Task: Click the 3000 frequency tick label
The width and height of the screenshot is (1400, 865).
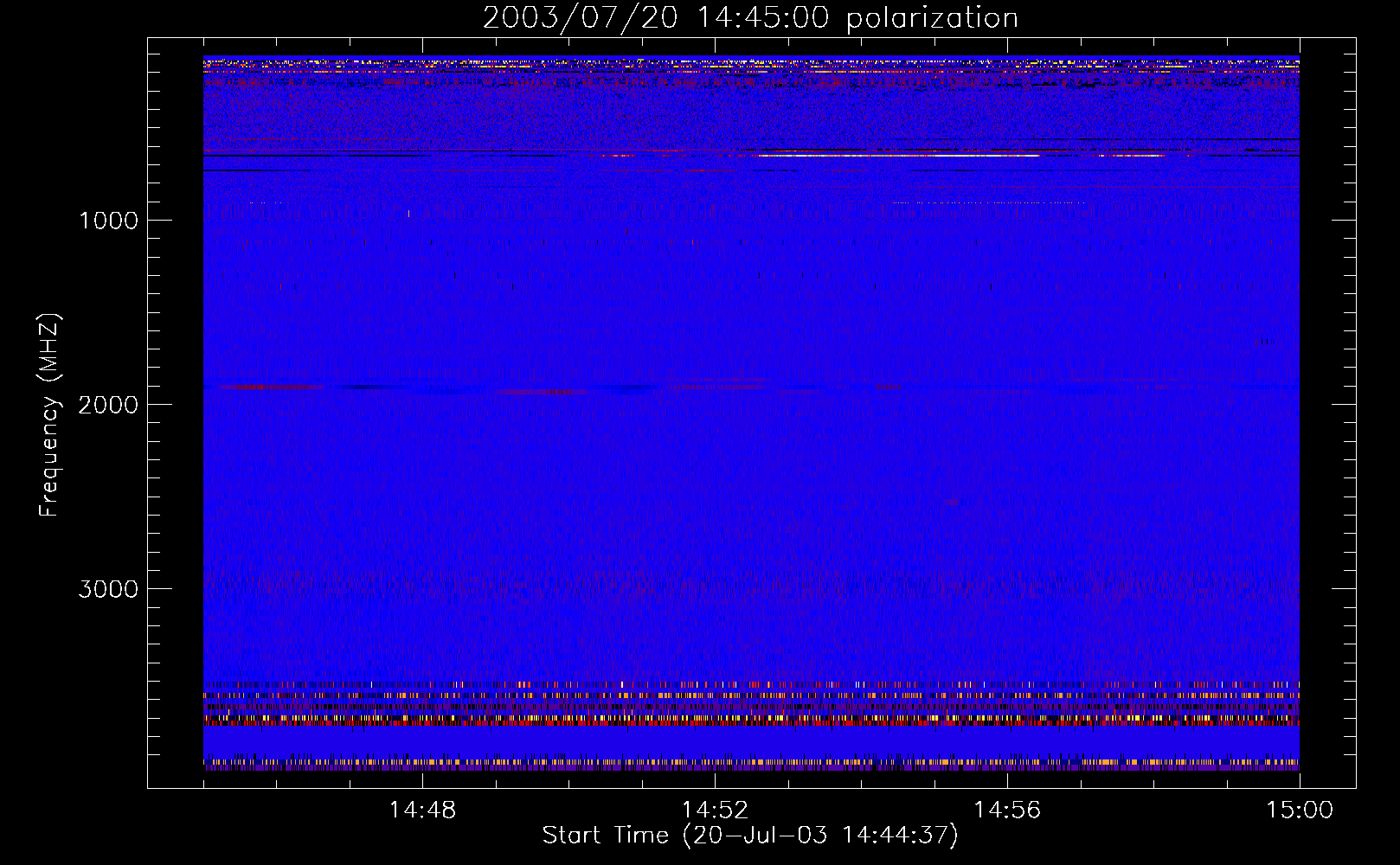Action: pyautogui.click(x=108, y=589)
